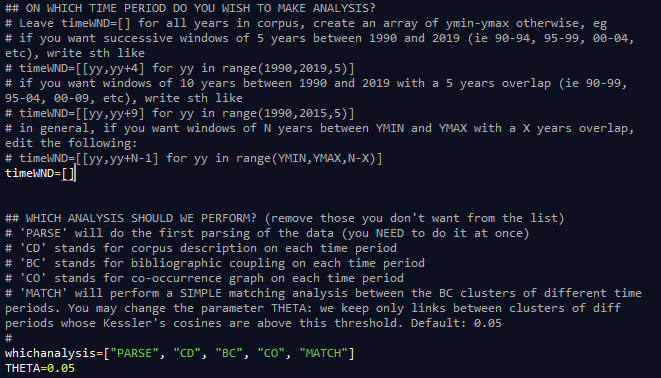Place cursor inside timeWND empty brackets
Viewport: 661px width, 378px height.
click(68, 173)
